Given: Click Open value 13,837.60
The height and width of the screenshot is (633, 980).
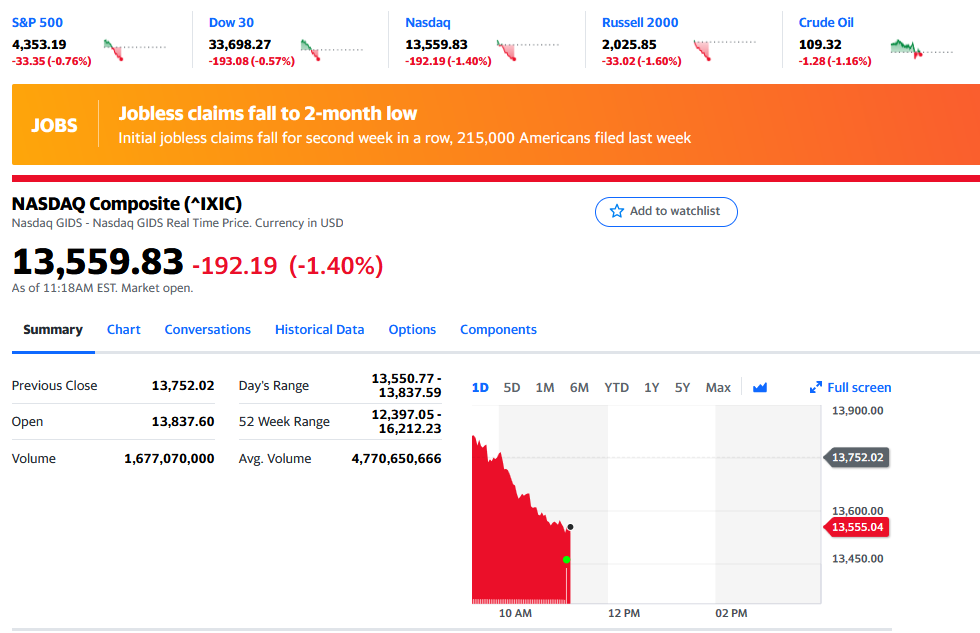Looking at the screenshot, I should (x=183, y=422).
